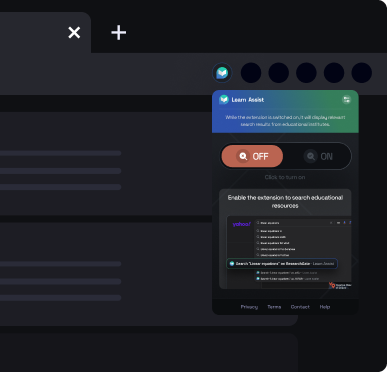
Task: Click magnifier icon inside the OFF button
Action: pos(243,156)
